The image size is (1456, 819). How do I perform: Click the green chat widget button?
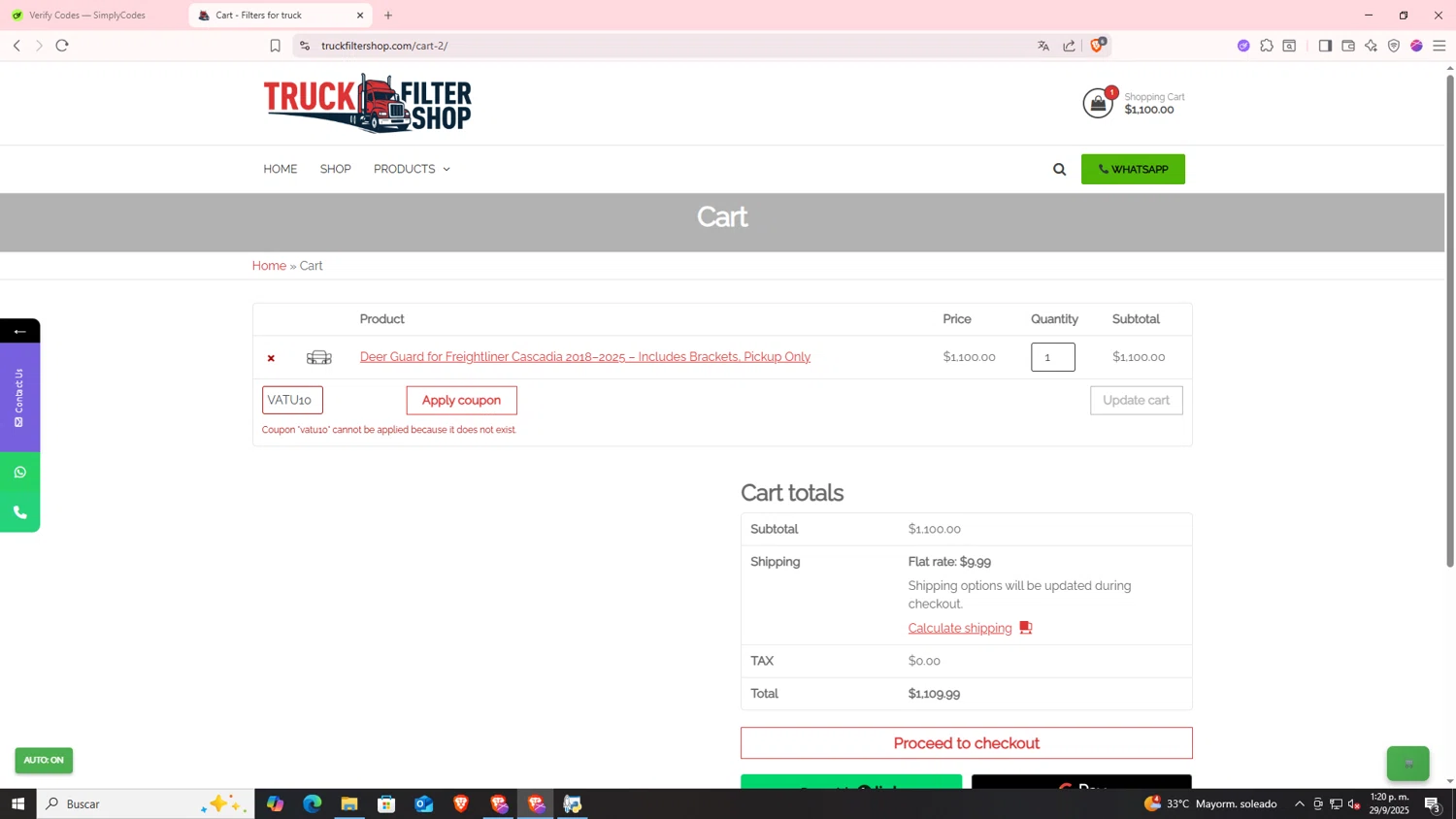coord(1407,764)
